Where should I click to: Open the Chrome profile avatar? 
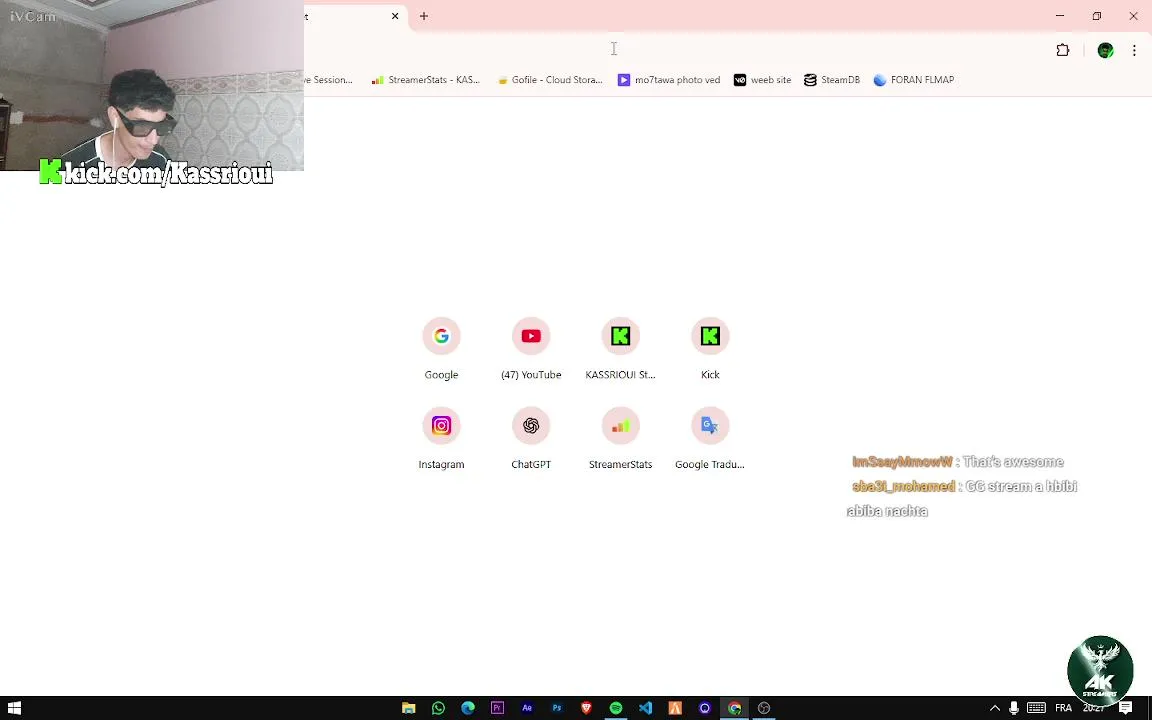pos(1105,50)
